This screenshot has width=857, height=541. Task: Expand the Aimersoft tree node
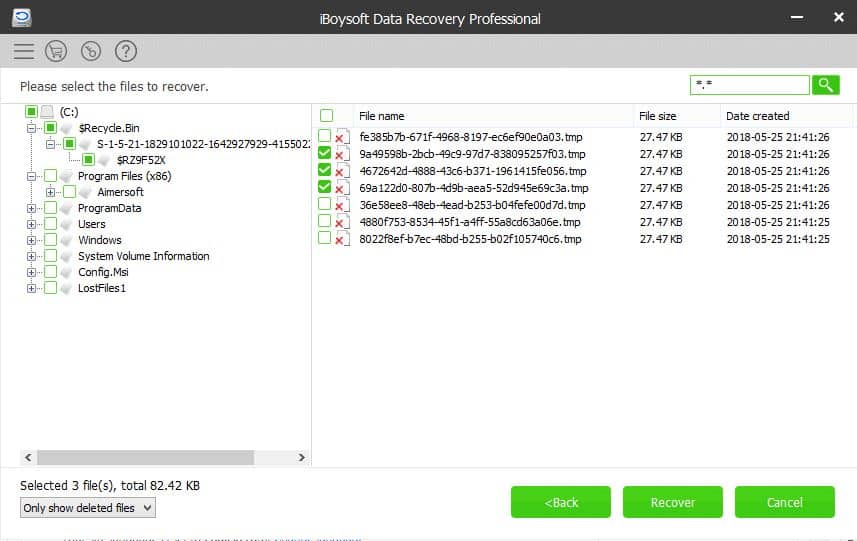[50, 192]
